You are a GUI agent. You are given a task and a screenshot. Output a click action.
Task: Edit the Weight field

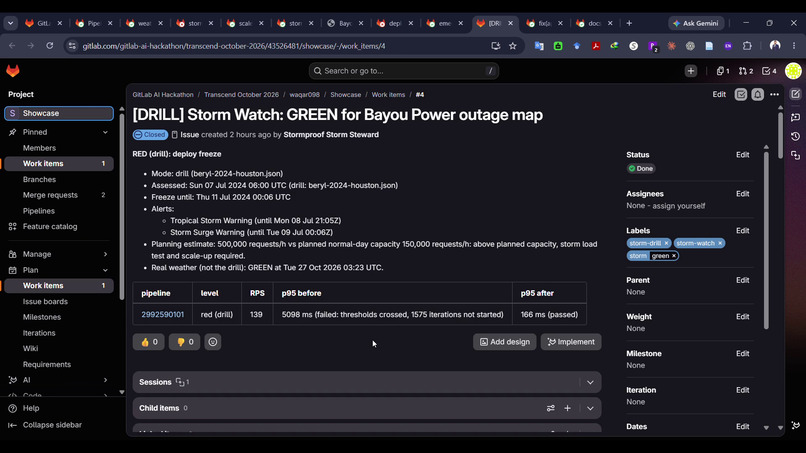point(742,317)
